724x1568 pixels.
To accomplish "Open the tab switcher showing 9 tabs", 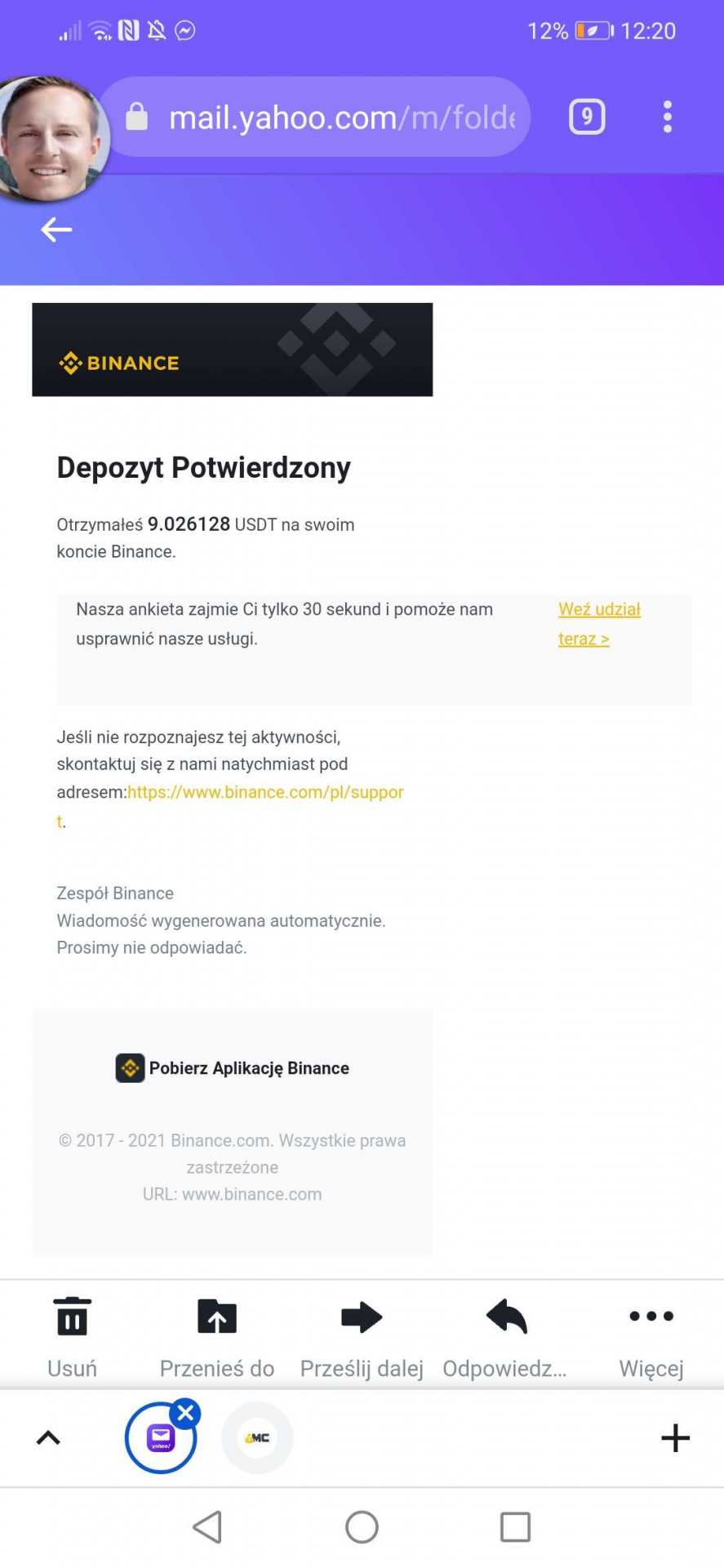I will point(587,117).
